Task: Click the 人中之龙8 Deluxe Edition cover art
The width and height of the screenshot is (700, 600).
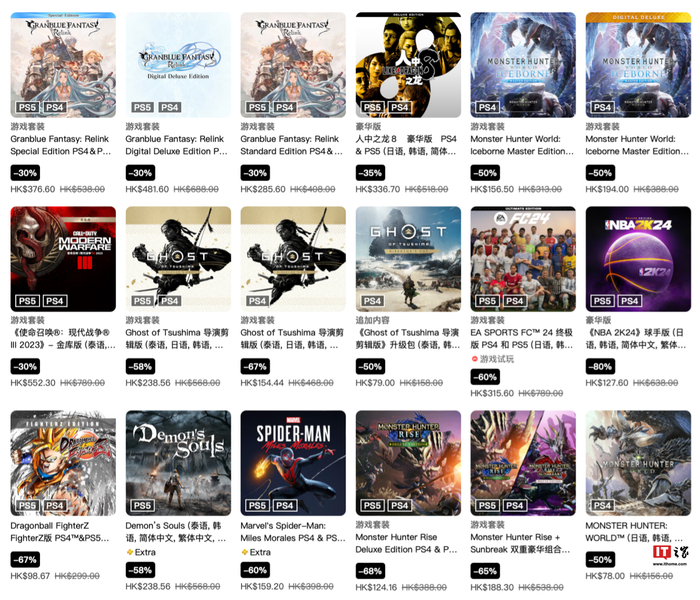Action: (x=408, y=65)
